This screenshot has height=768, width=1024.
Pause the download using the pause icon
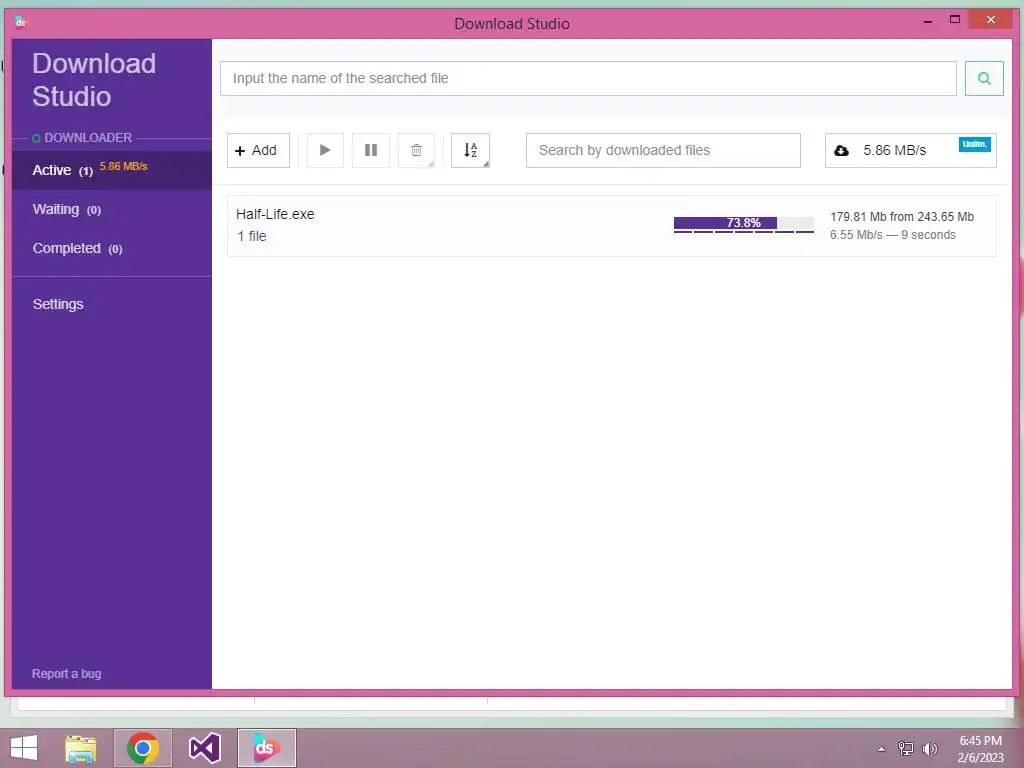pos(371,150)
